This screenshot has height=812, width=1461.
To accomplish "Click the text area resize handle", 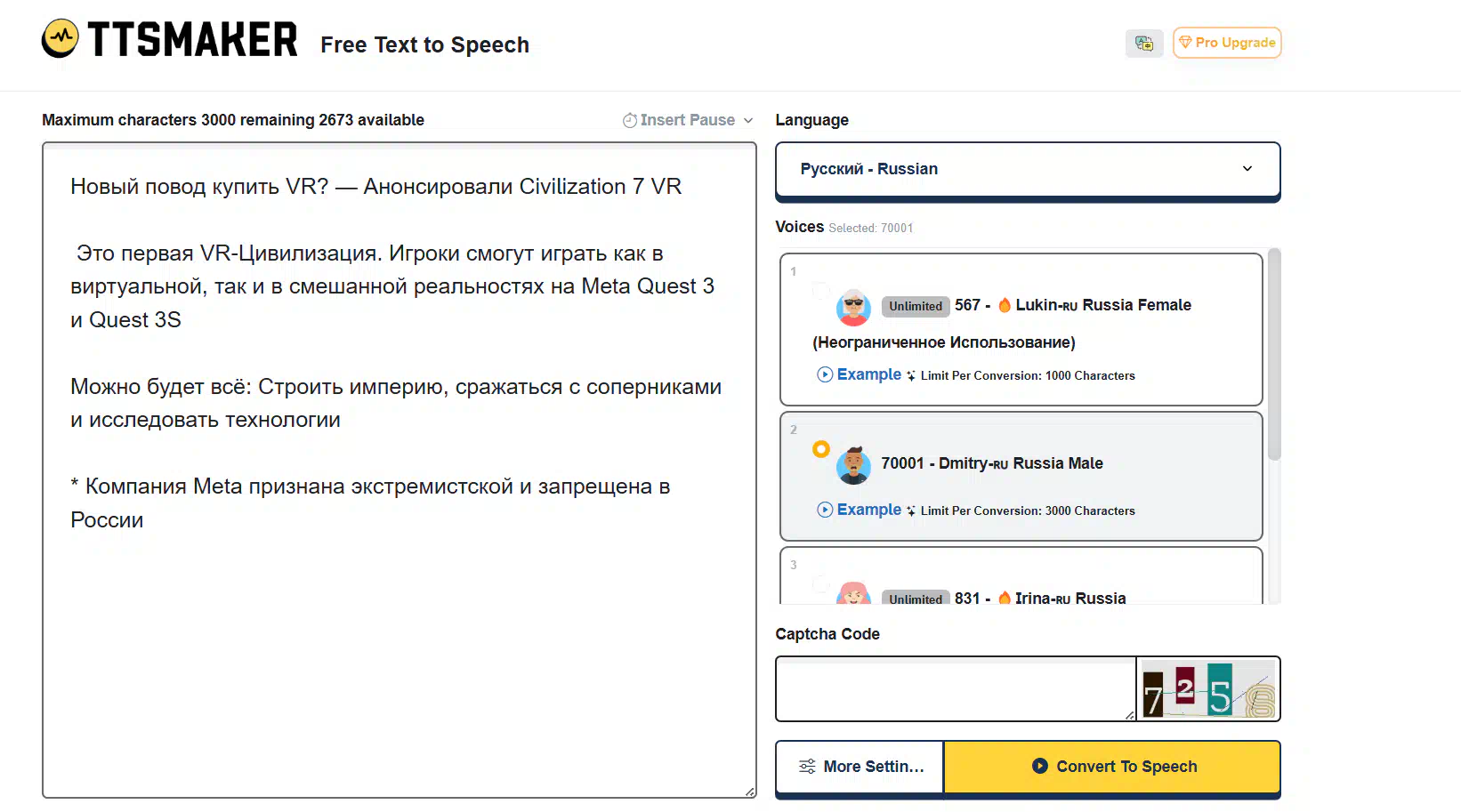I will pyautogui.click(x=750, y=792).
